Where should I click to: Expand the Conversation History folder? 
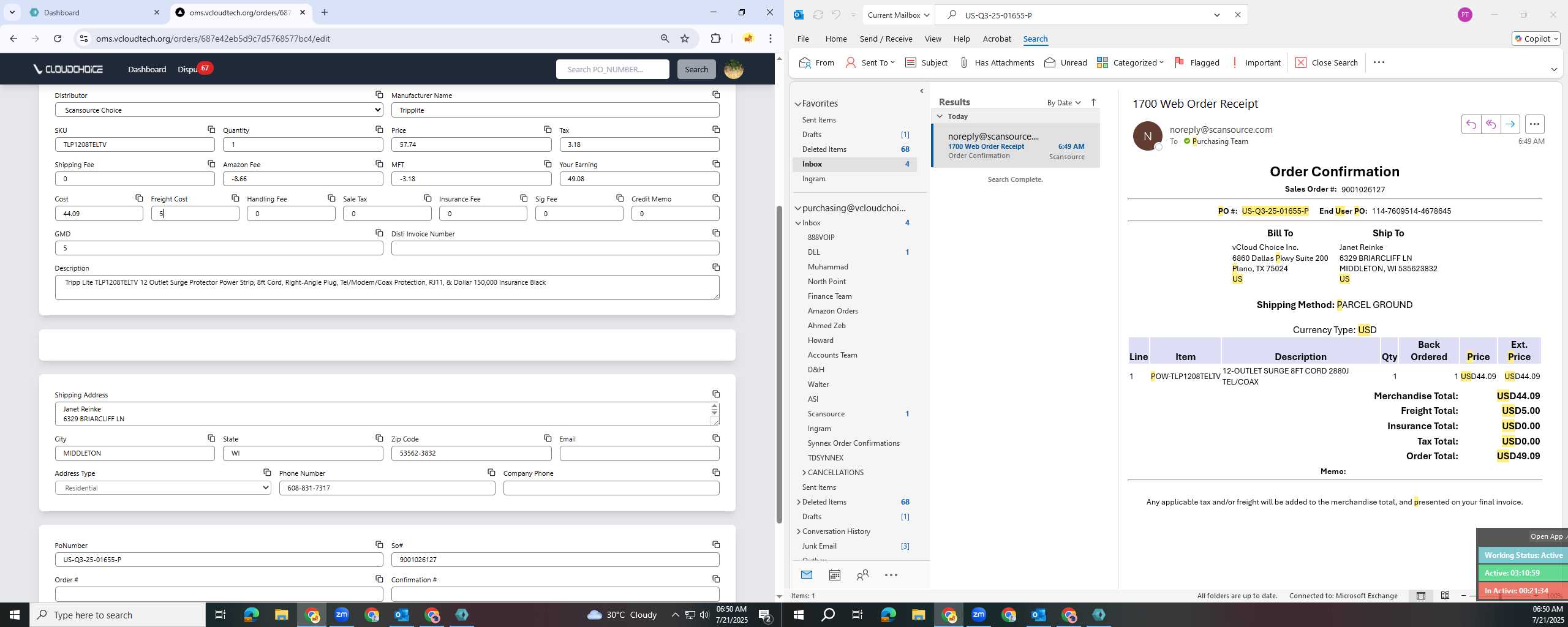[x=798, y=531]
